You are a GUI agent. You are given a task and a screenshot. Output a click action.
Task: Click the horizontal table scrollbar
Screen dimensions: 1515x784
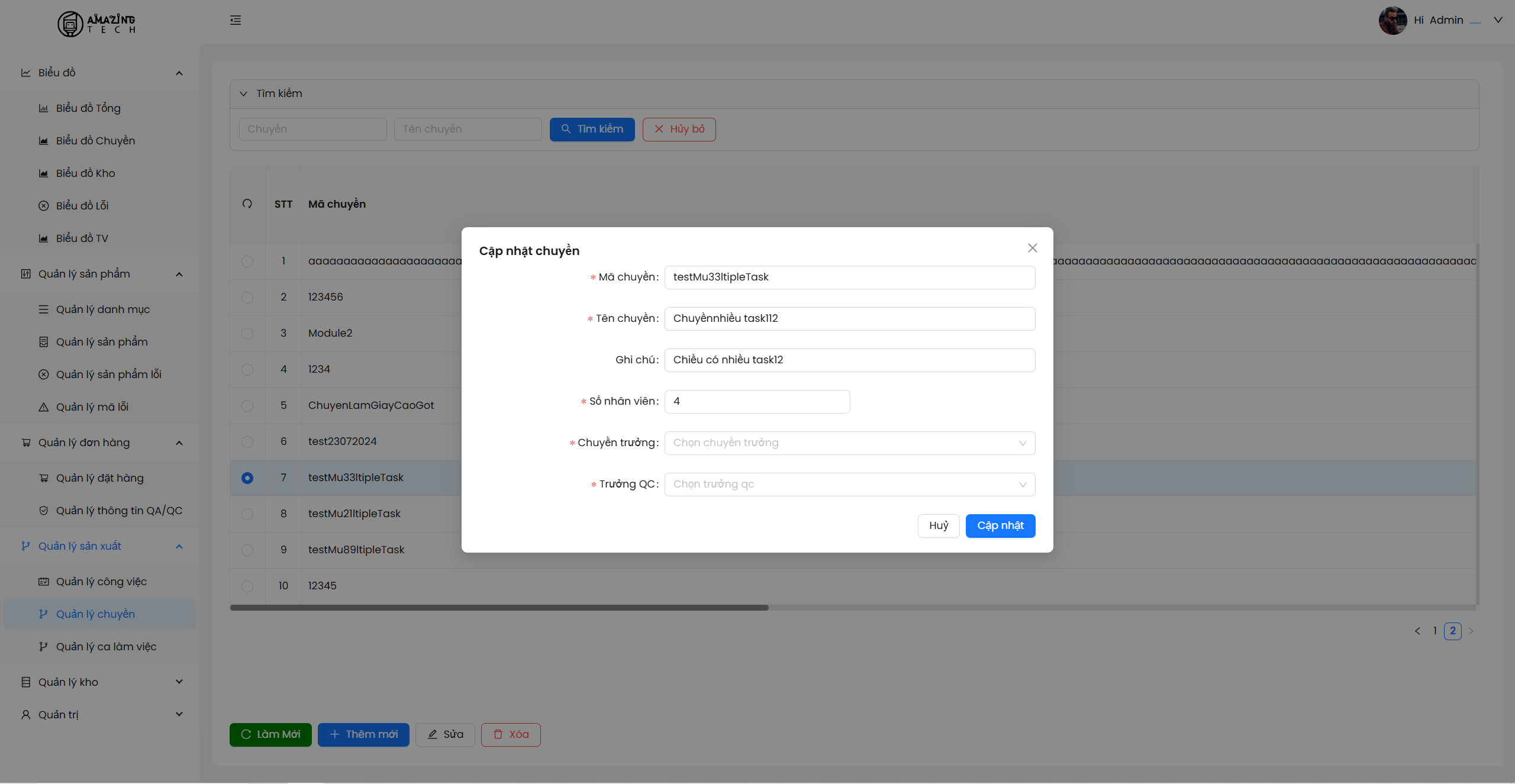pyautogui.click(x=499, y=608)
